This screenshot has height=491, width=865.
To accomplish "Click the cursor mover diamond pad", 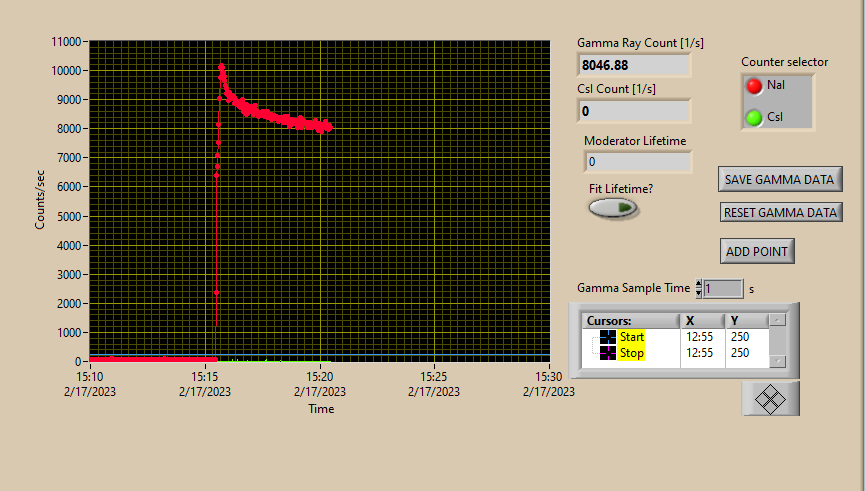I will 770,398.
